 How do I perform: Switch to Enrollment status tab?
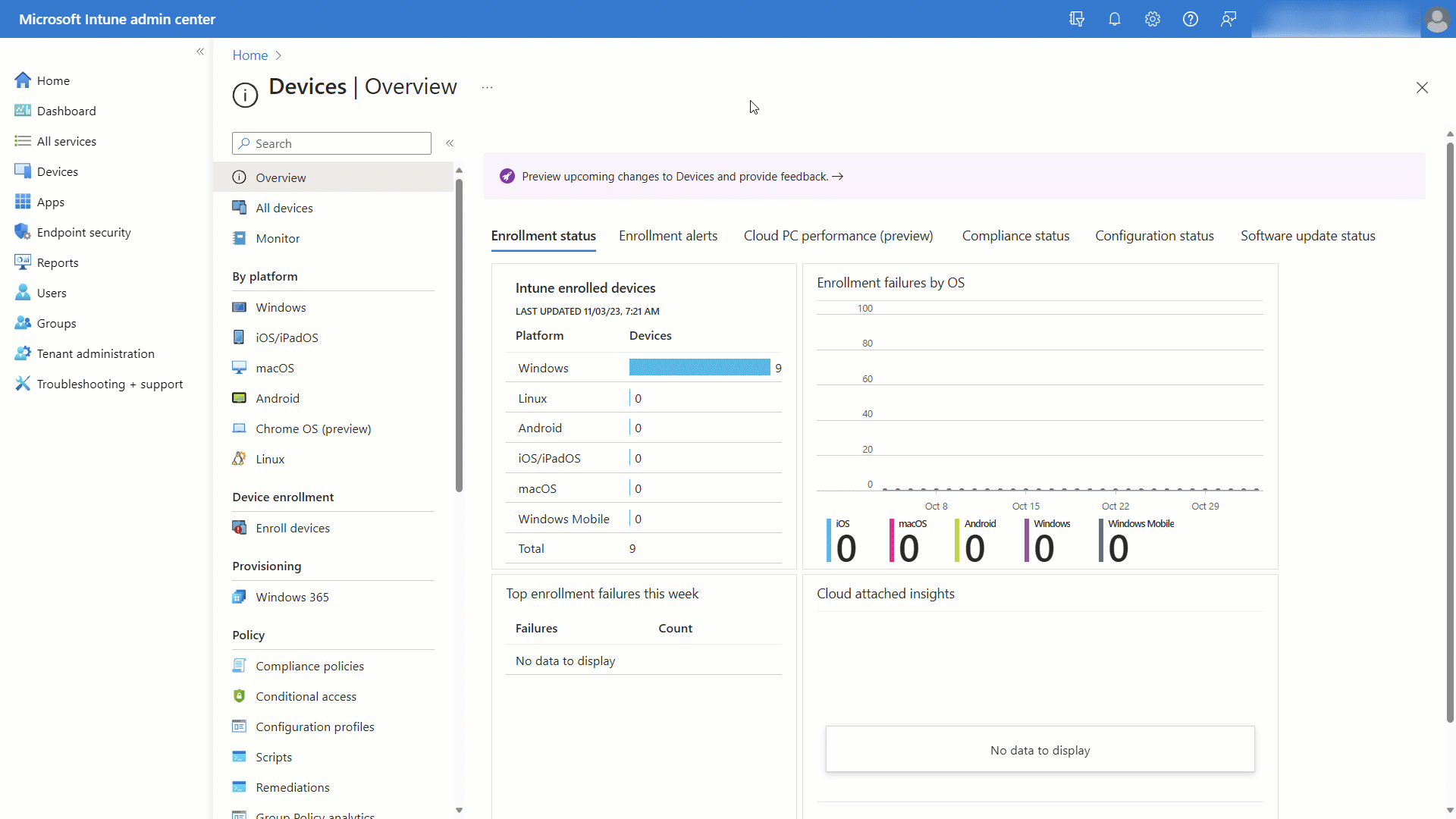543,236
